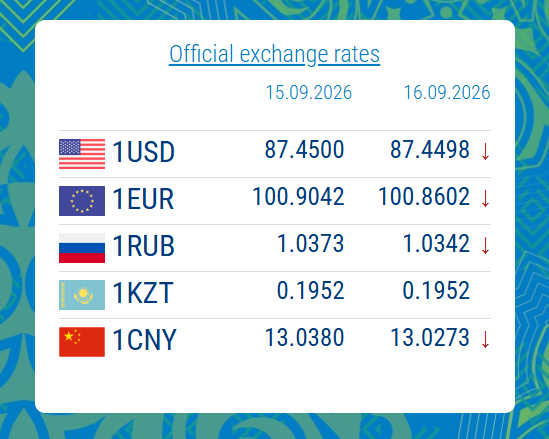Click the EUR rate 100.9042
The height and width of the screenshot is (439, 549).
click(298, 196)
